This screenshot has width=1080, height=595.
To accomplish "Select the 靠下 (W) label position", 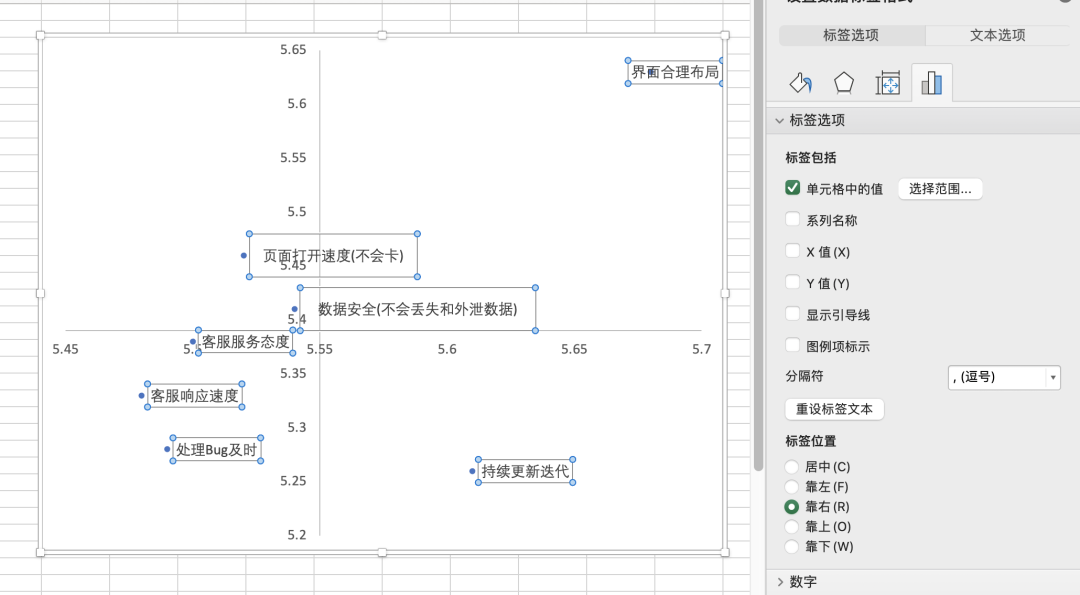I will (792, 547).
